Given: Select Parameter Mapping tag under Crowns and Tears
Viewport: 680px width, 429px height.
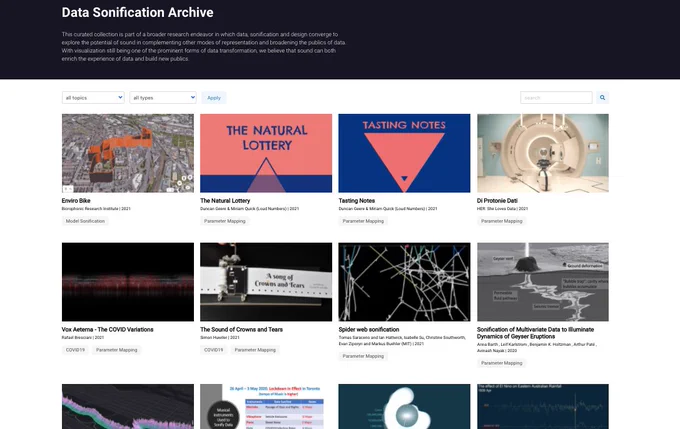Looking at the screenshot, I should pos(255,350).
